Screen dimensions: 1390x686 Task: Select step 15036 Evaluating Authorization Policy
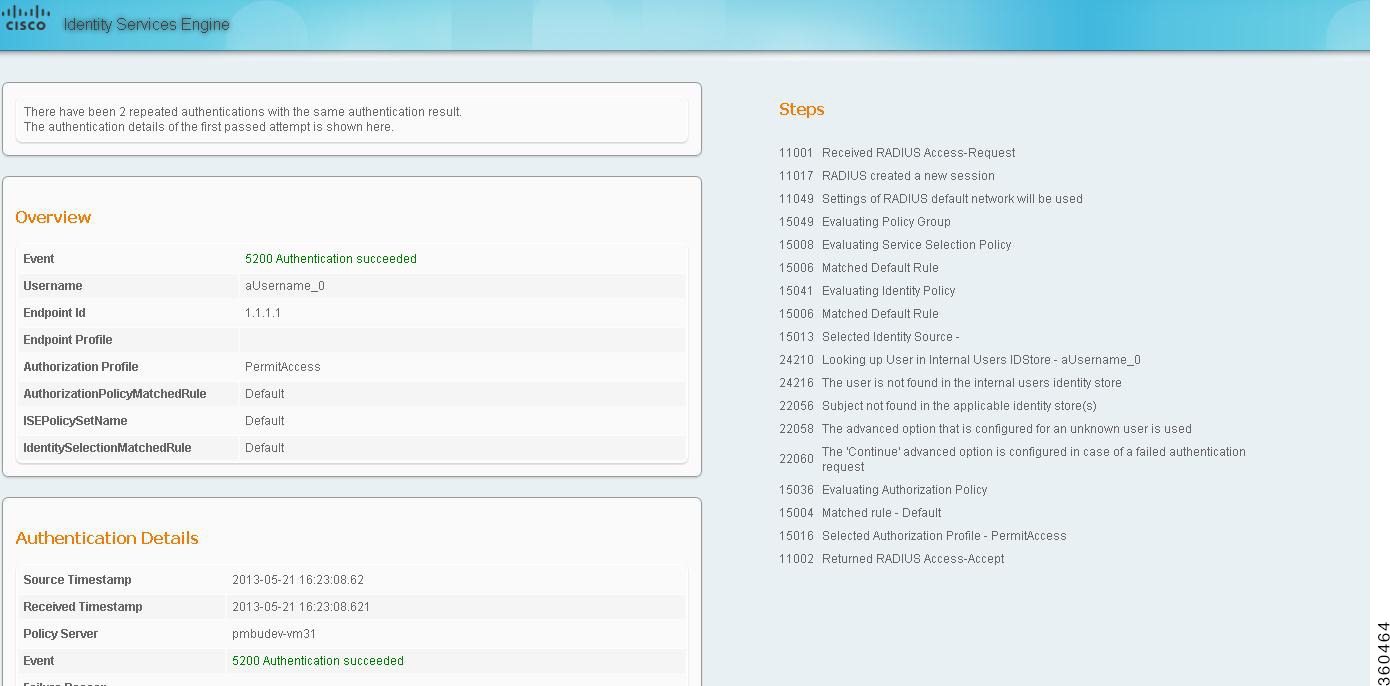point(883,490)
